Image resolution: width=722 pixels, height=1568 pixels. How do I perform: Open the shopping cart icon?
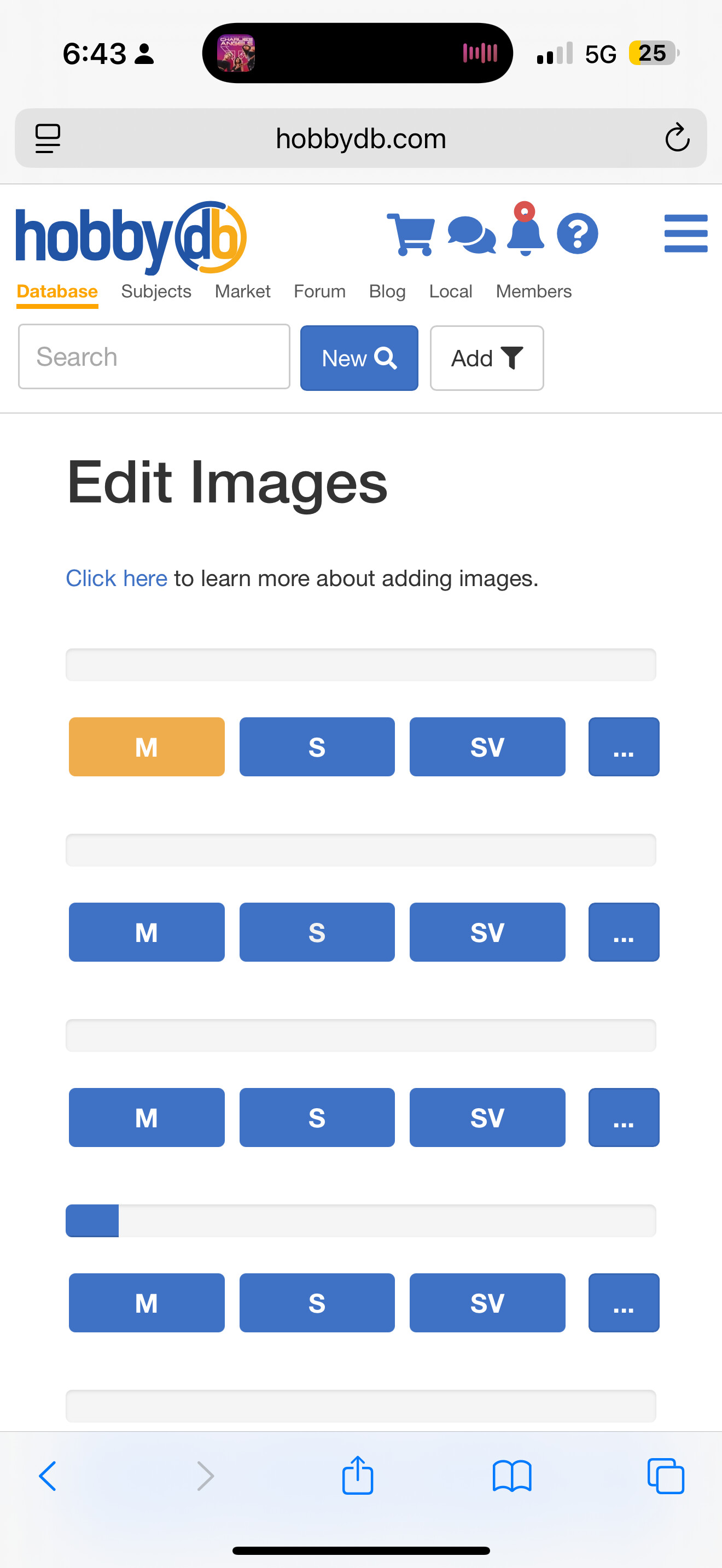411,235
